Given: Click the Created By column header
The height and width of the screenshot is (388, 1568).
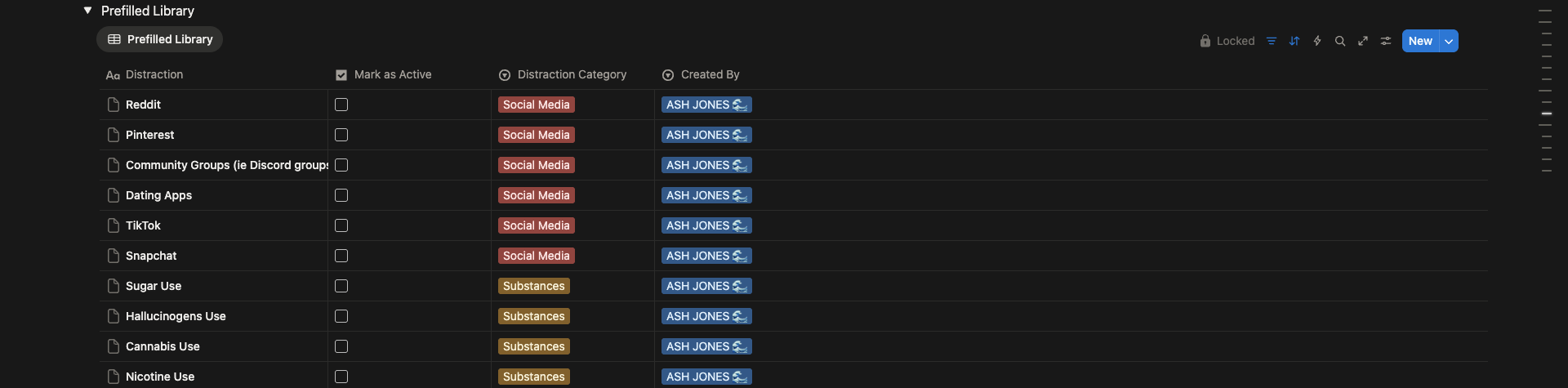Looking at the screenshot, I should tap(710, 74).
